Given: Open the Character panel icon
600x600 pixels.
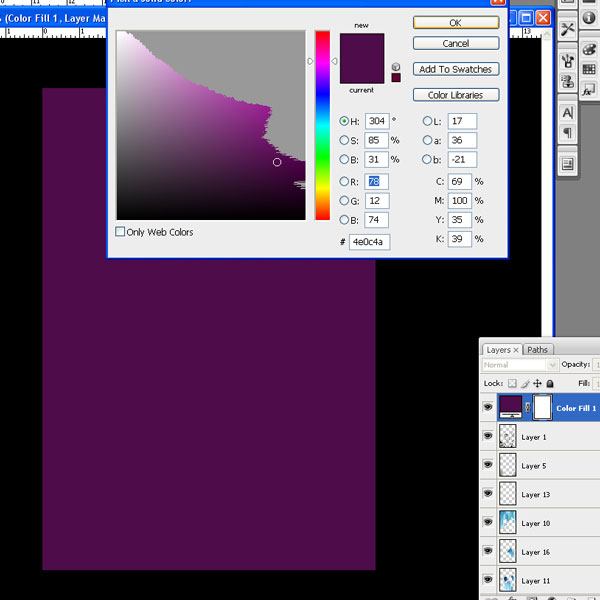Looking at the screenshot, I should point(568,113).
